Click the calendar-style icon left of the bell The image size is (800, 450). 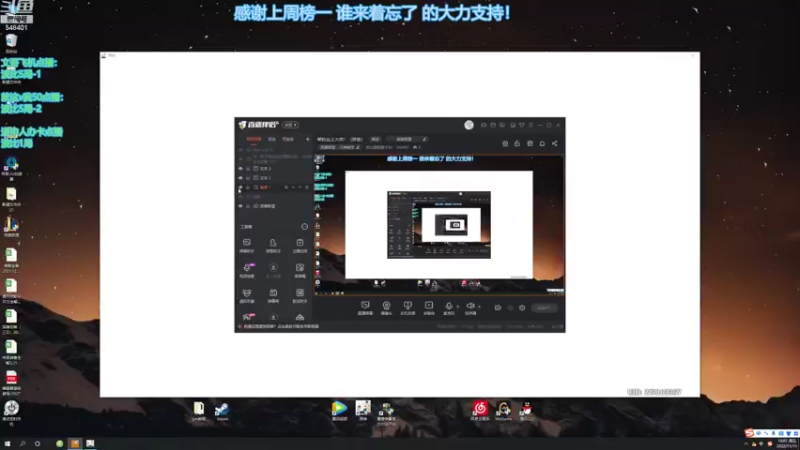point(530,143)
